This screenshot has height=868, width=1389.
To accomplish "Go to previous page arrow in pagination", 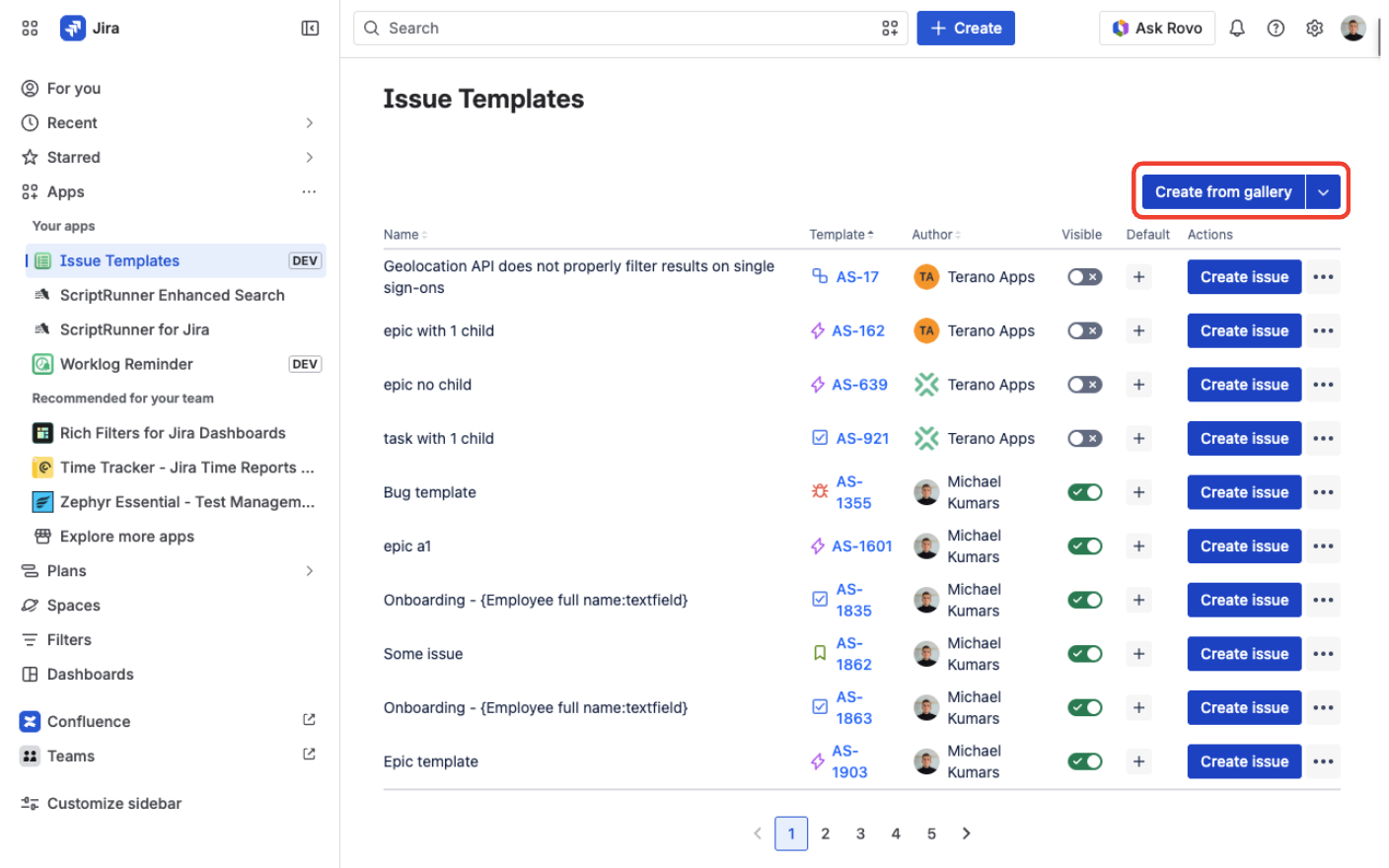I will click(x=758, y=833).
